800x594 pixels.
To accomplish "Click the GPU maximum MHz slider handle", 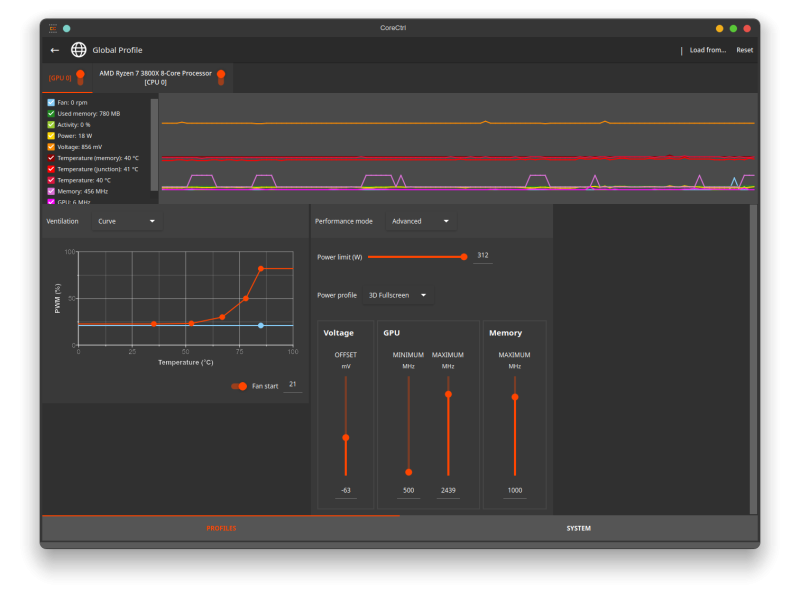I will 448,394.
